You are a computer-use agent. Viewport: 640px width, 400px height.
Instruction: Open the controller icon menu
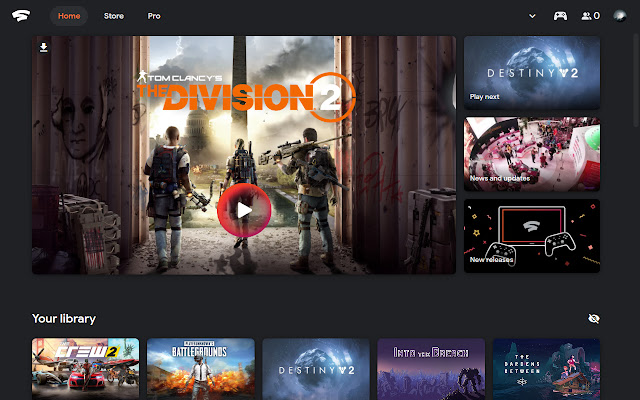560,16
